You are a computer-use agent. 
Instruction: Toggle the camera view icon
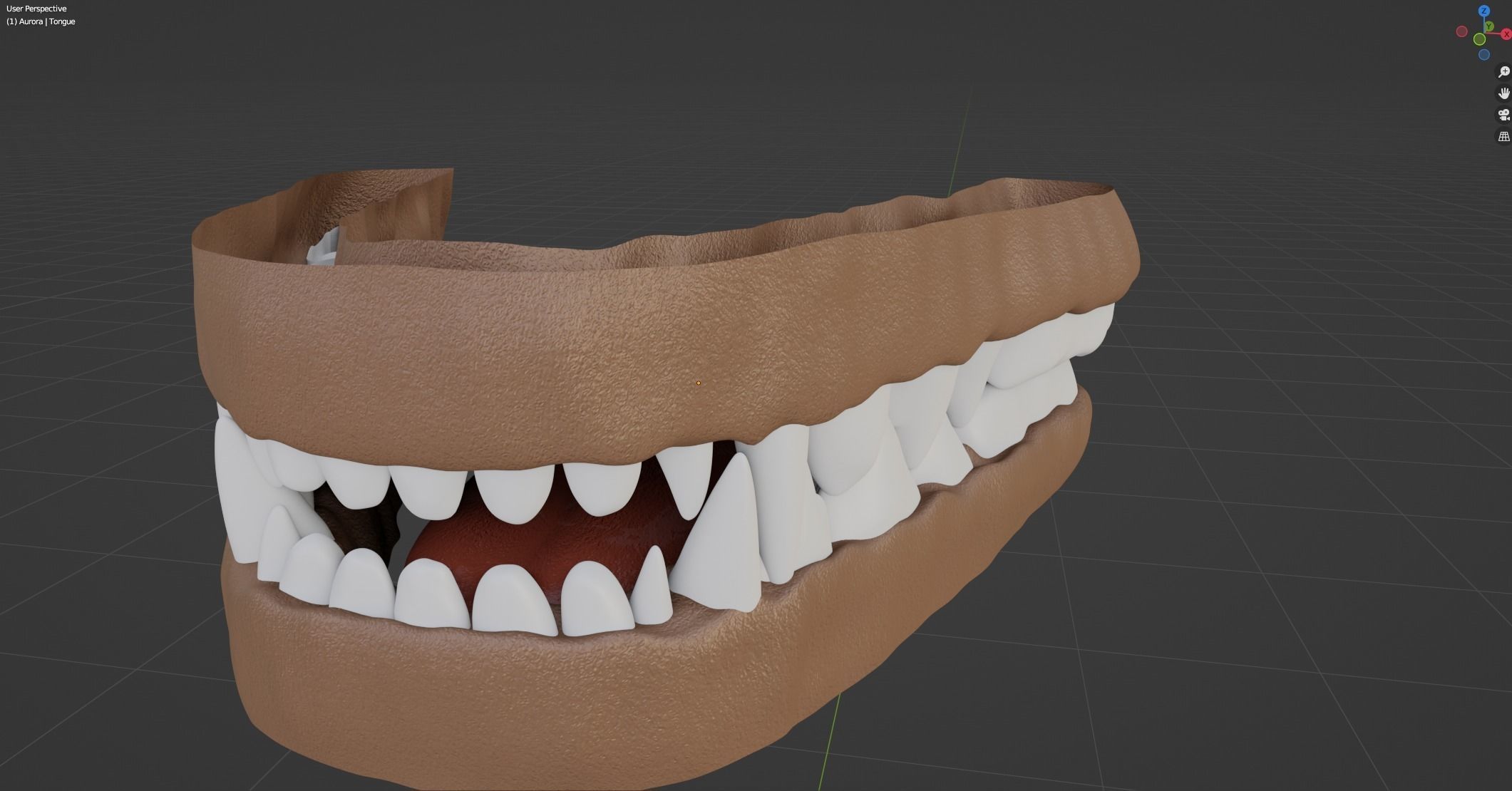point(1503,115)
